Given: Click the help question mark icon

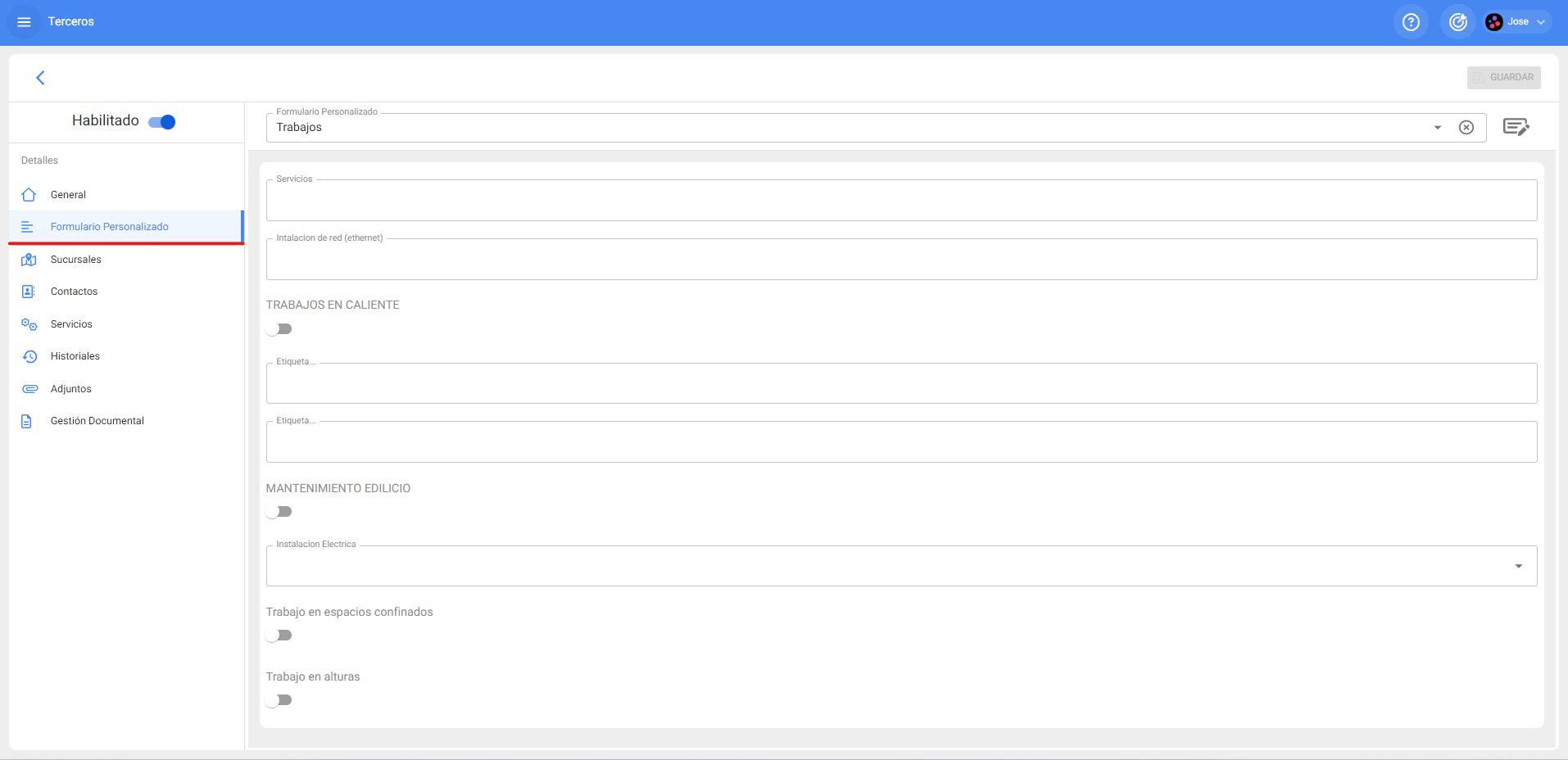Looking at the screenshot, I should pos(1411,22).
